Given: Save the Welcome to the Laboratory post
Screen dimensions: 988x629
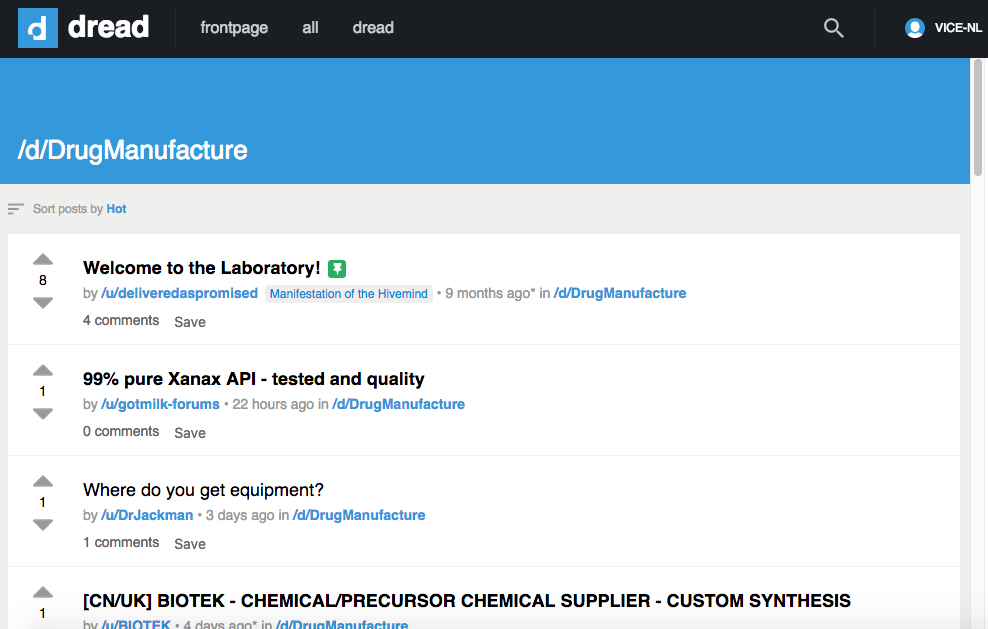Looking at the screenshot, I should [190, 322].
